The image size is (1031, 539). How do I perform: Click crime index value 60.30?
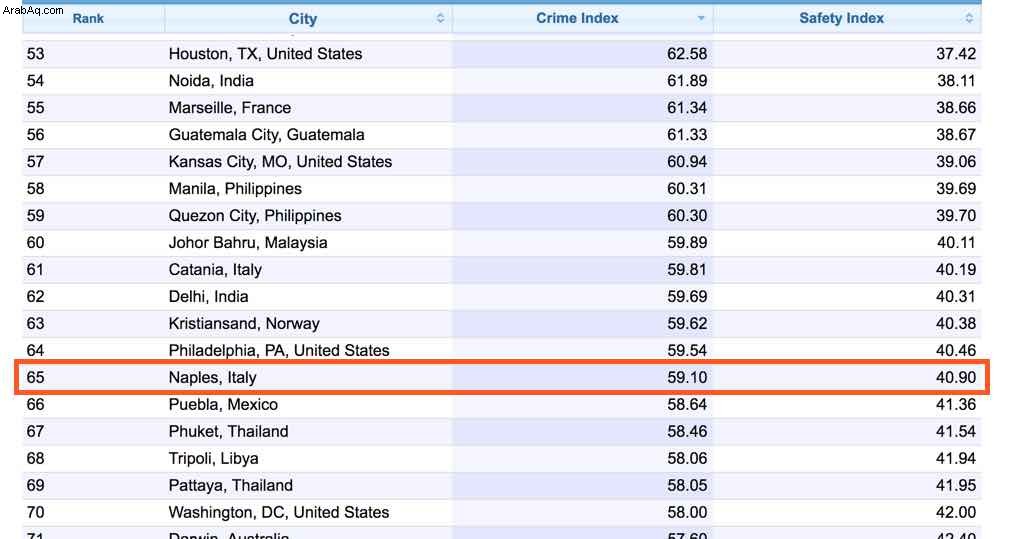click(687, 216)
